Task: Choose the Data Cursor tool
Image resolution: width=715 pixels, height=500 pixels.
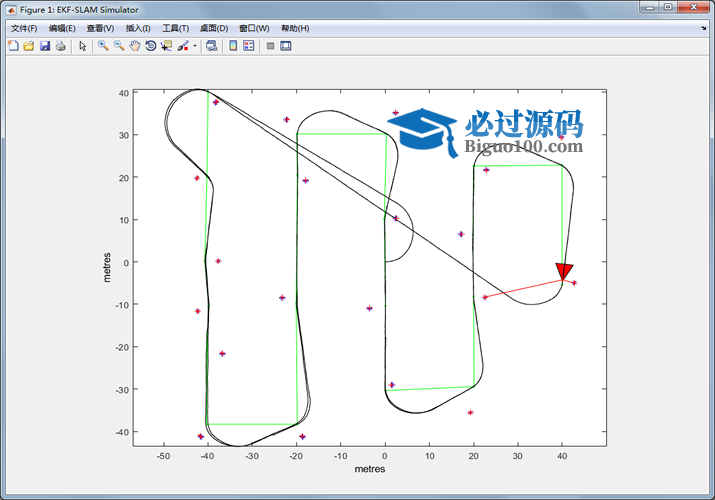Action: pyautogui.click(x=166, y=46)
